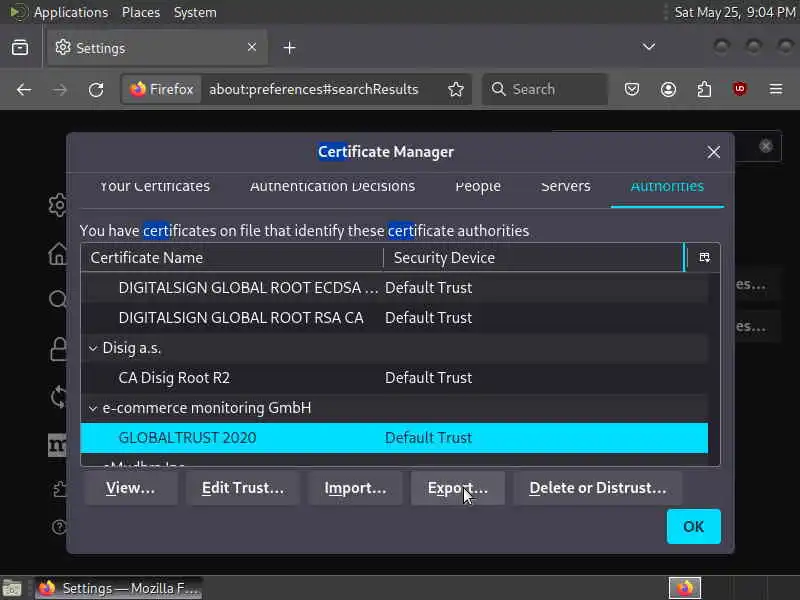Click the date and time clock
This screenshot has width=800, height=600.
[x=735, y=12]
